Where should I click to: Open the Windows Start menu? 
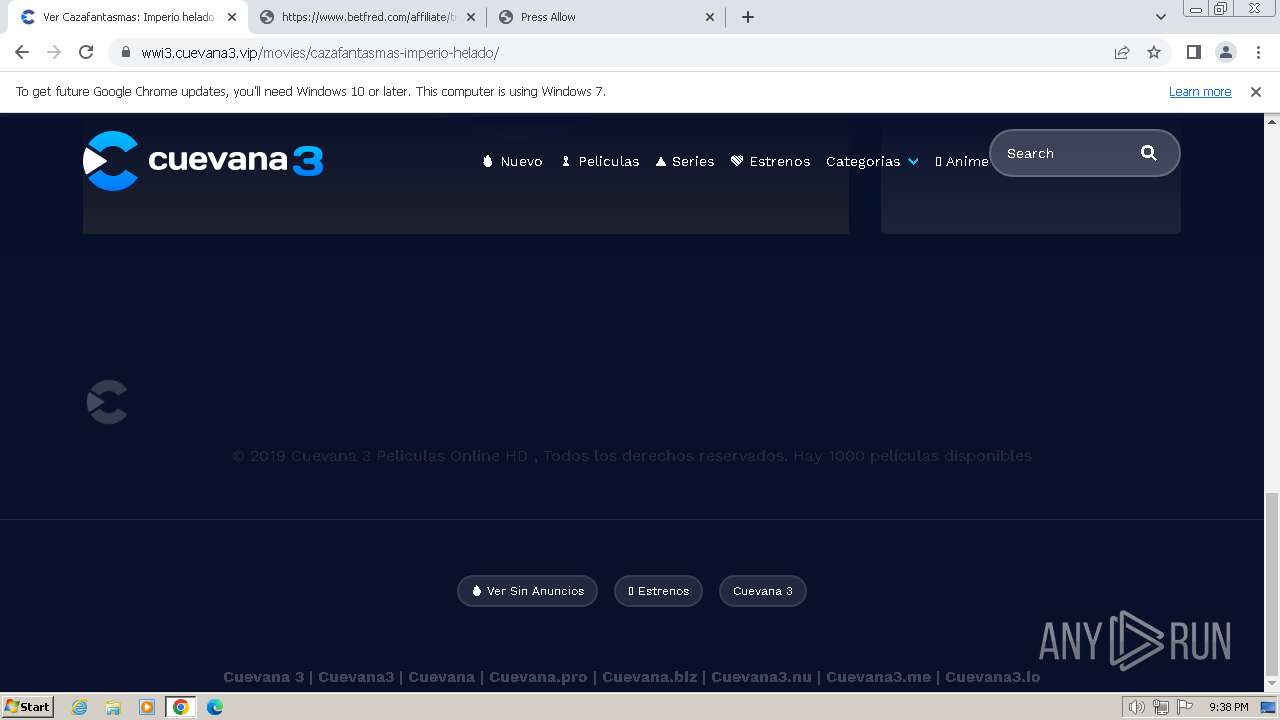[x=27, y=706]
